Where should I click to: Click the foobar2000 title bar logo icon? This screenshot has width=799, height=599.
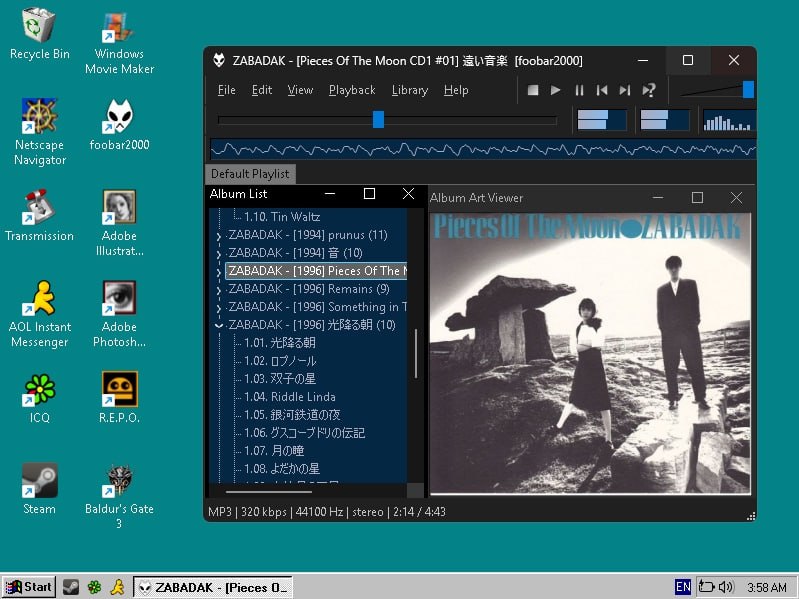[x=219, y=60]
